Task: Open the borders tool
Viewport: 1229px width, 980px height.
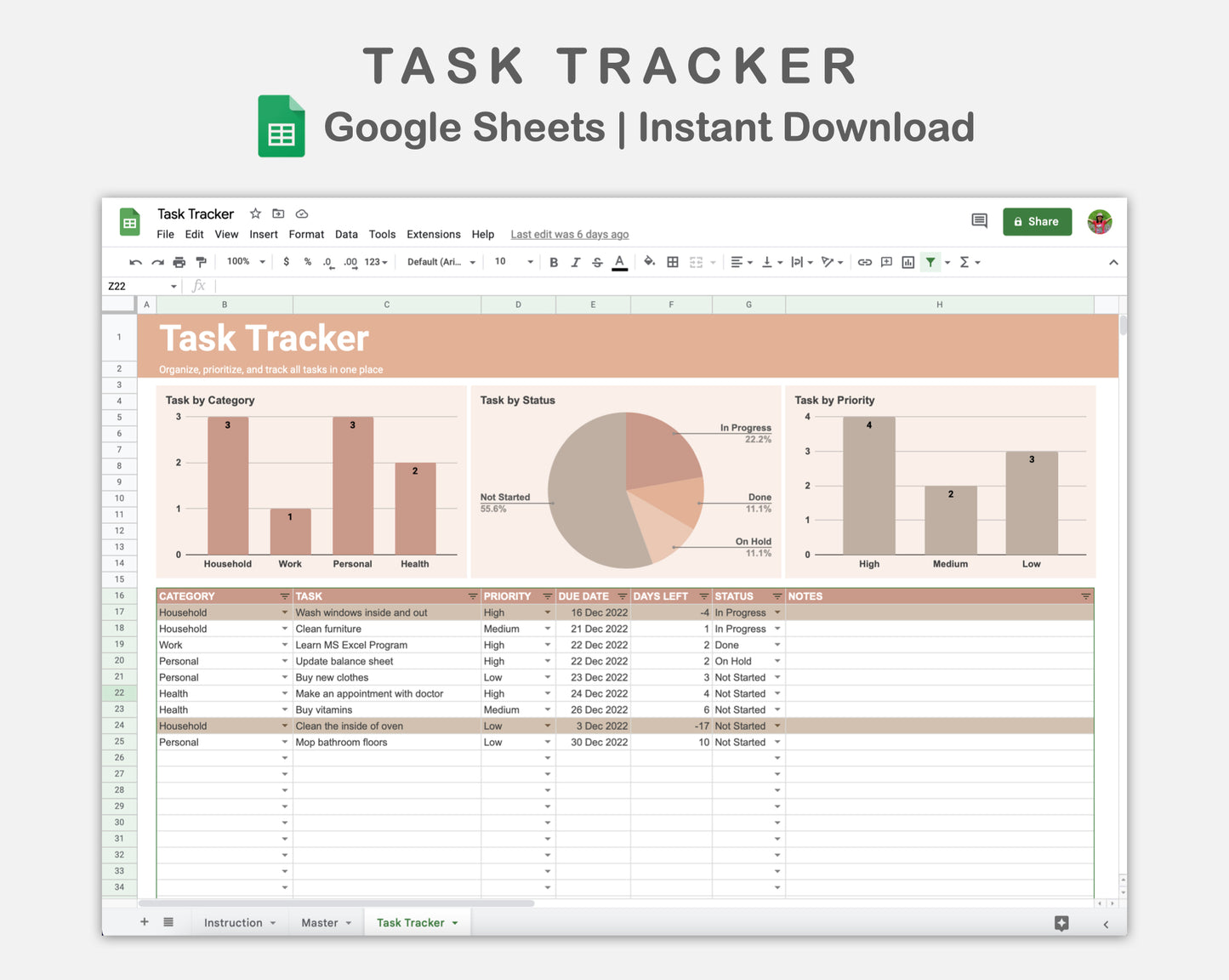Action: coord(673,262)
